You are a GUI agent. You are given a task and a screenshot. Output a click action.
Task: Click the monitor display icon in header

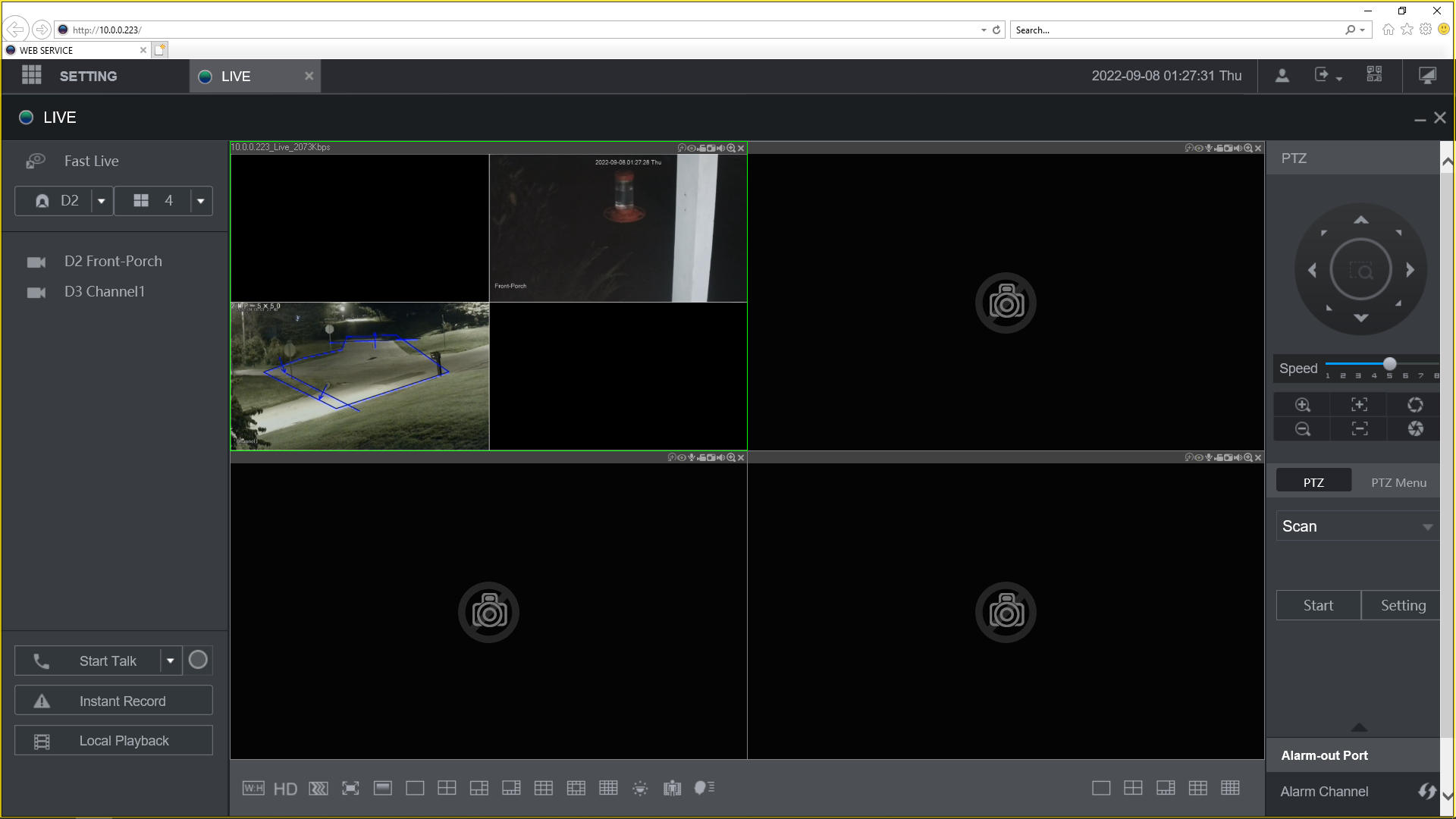1427,76
